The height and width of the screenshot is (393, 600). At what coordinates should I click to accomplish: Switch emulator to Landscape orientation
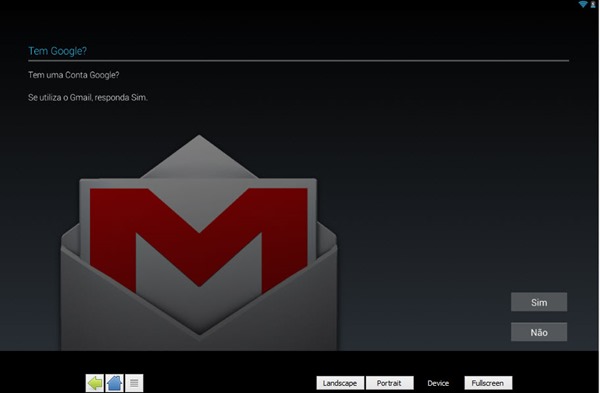(340, 383)
